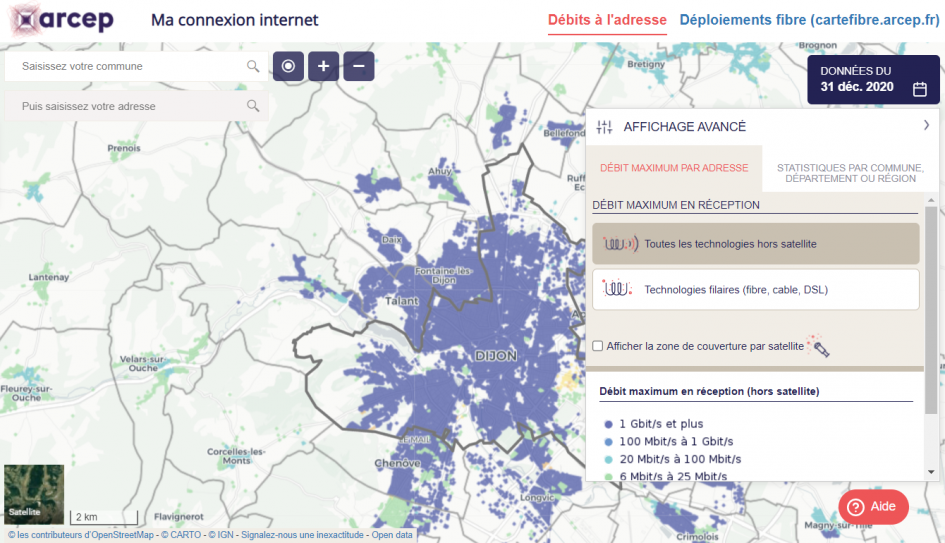The width and height of the screenshot is (945, 543).
Task: Collapse the Affichage avancé panel chevron
Action: click(x=926, y=126)
